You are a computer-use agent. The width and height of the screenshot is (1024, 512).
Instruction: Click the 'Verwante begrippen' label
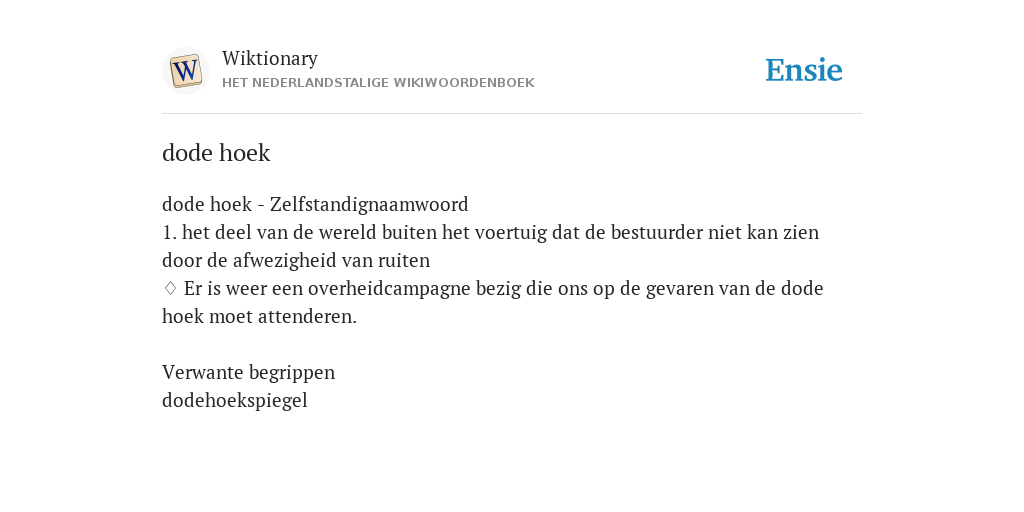point(248,372)
